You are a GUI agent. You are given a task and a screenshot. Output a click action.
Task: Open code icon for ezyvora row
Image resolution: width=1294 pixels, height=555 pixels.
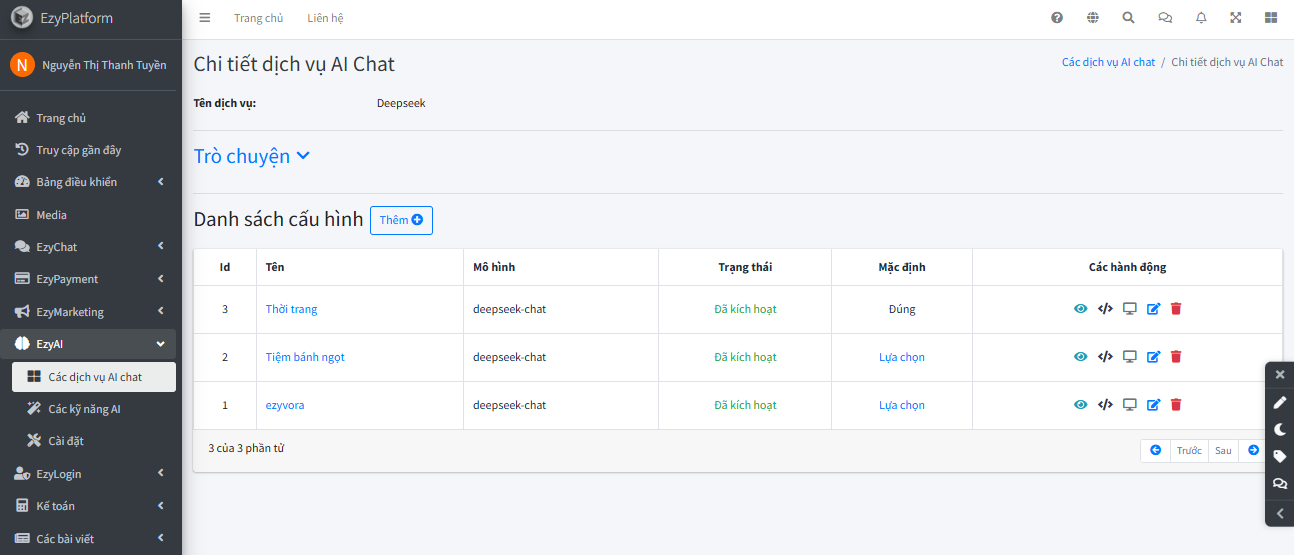point(1105,405)
